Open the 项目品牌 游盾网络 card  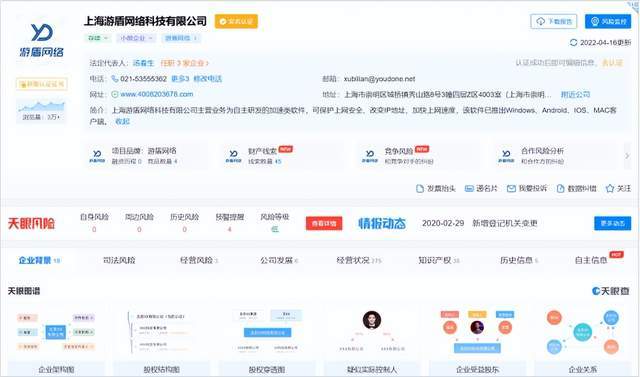147,155
